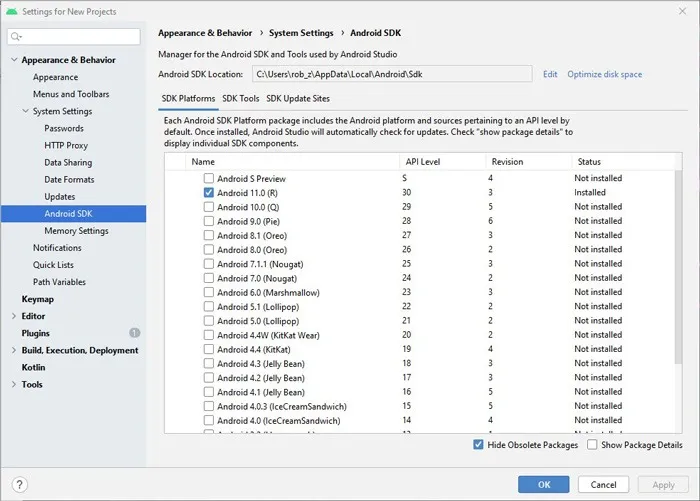
Task: Open the Passwords settings page
Action: point(64,129)
